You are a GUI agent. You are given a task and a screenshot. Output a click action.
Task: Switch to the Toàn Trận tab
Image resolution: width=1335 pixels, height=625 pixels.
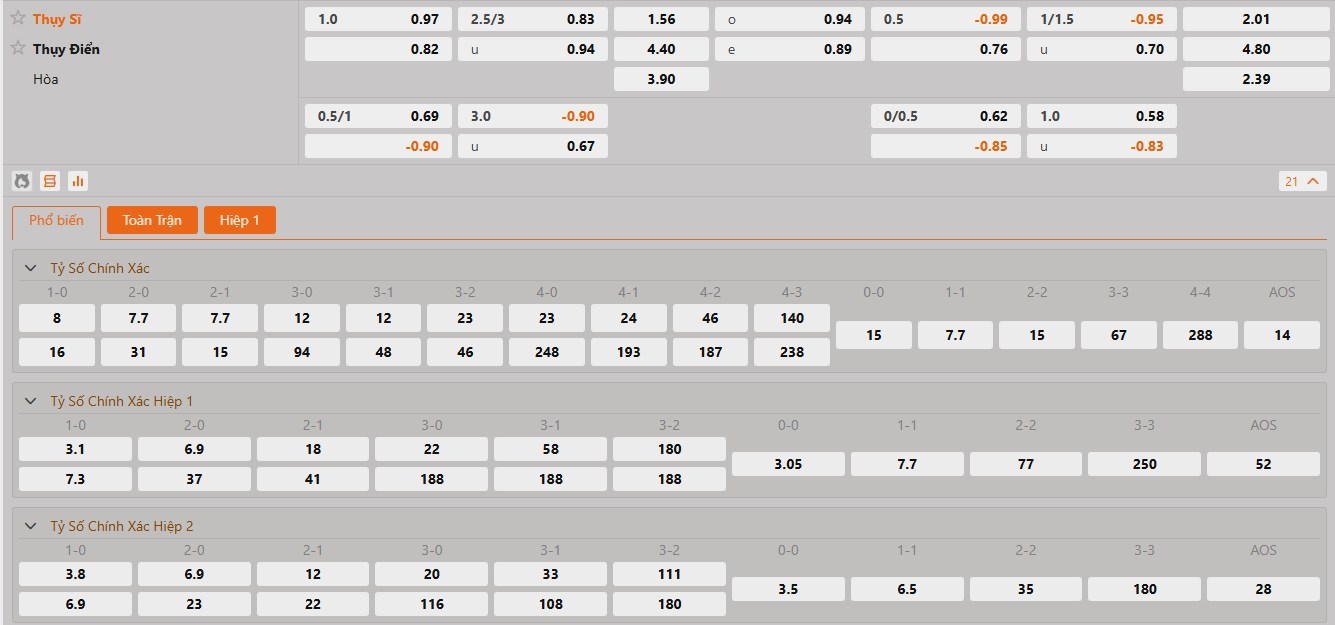[152, 220]
